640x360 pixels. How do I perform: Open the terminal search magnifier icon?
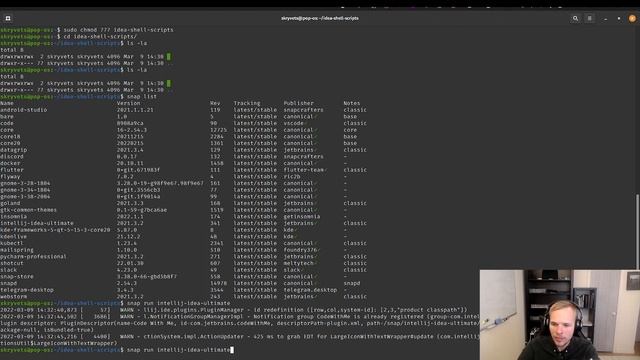tap(576, 18)
